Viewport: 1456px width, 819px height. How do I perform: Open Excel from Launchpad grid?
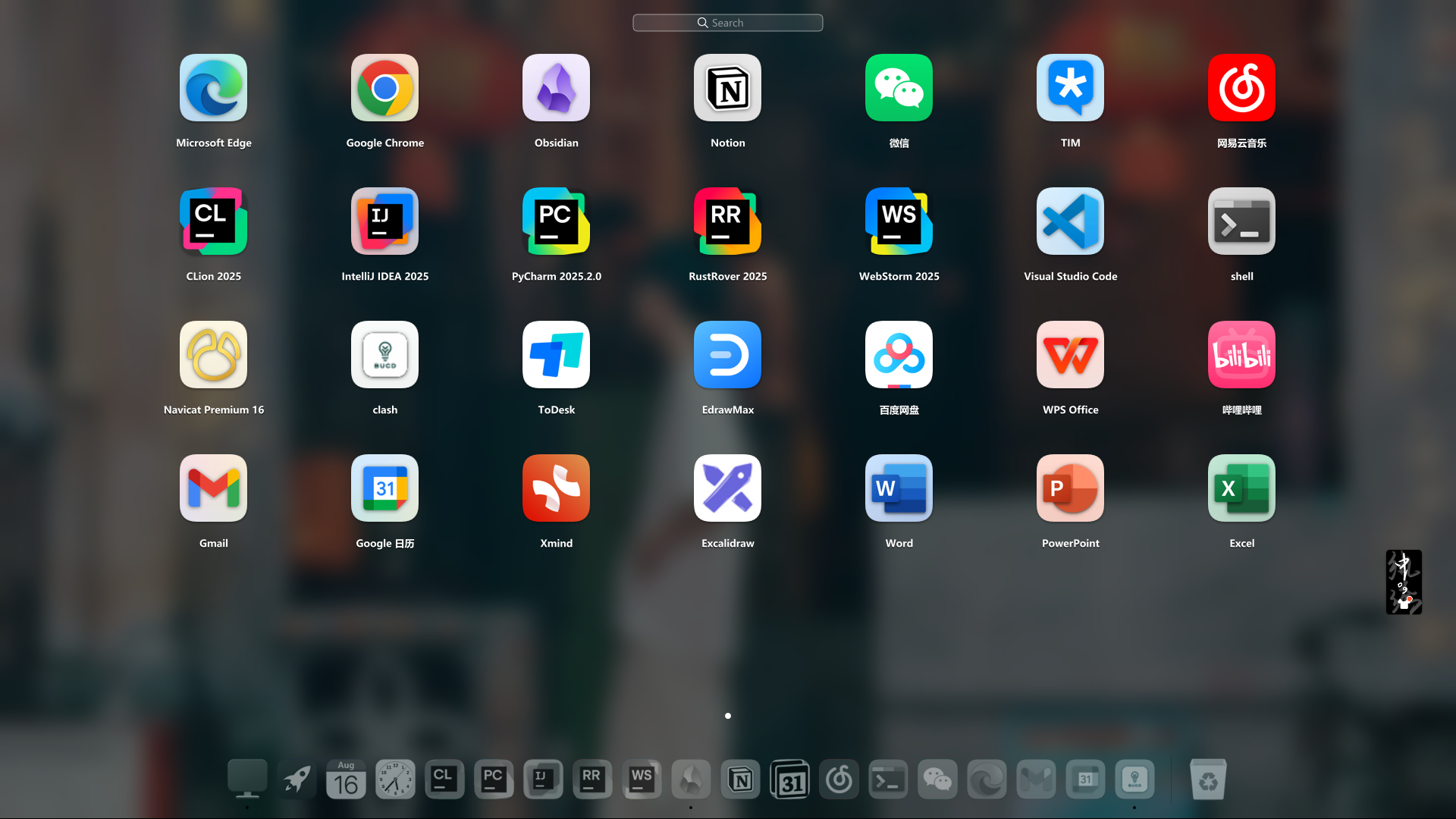tap(1241, 488)
